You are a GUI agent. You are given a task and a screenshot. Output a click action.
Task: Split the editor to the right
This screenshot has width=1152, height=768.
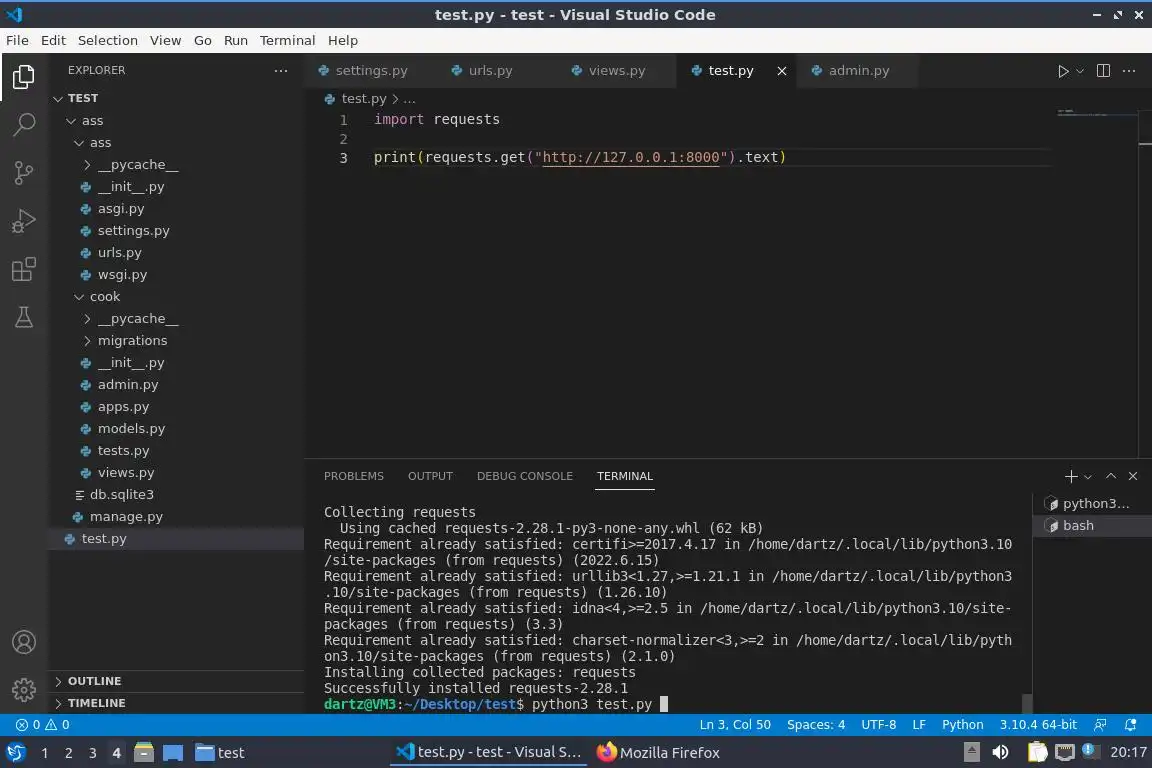pos(1103,71)
